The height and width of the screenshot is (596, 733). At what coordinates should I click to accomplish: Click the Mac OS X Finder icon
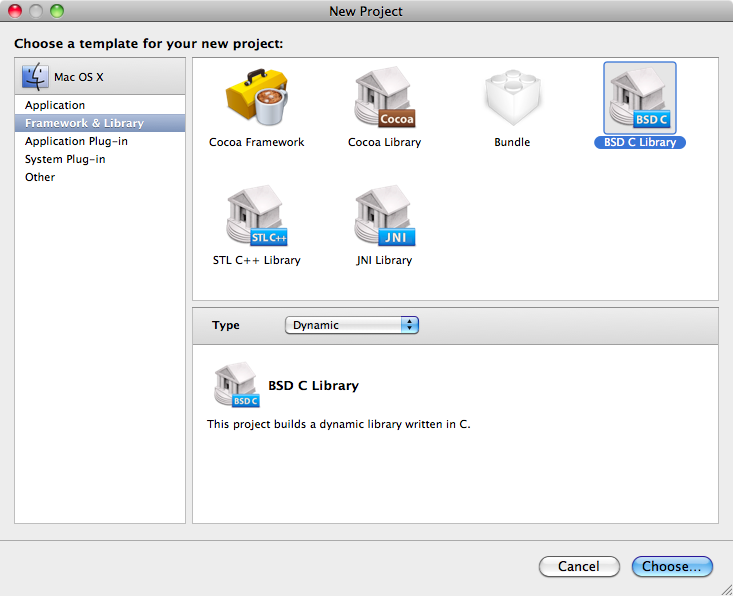(x=35, y=77)
